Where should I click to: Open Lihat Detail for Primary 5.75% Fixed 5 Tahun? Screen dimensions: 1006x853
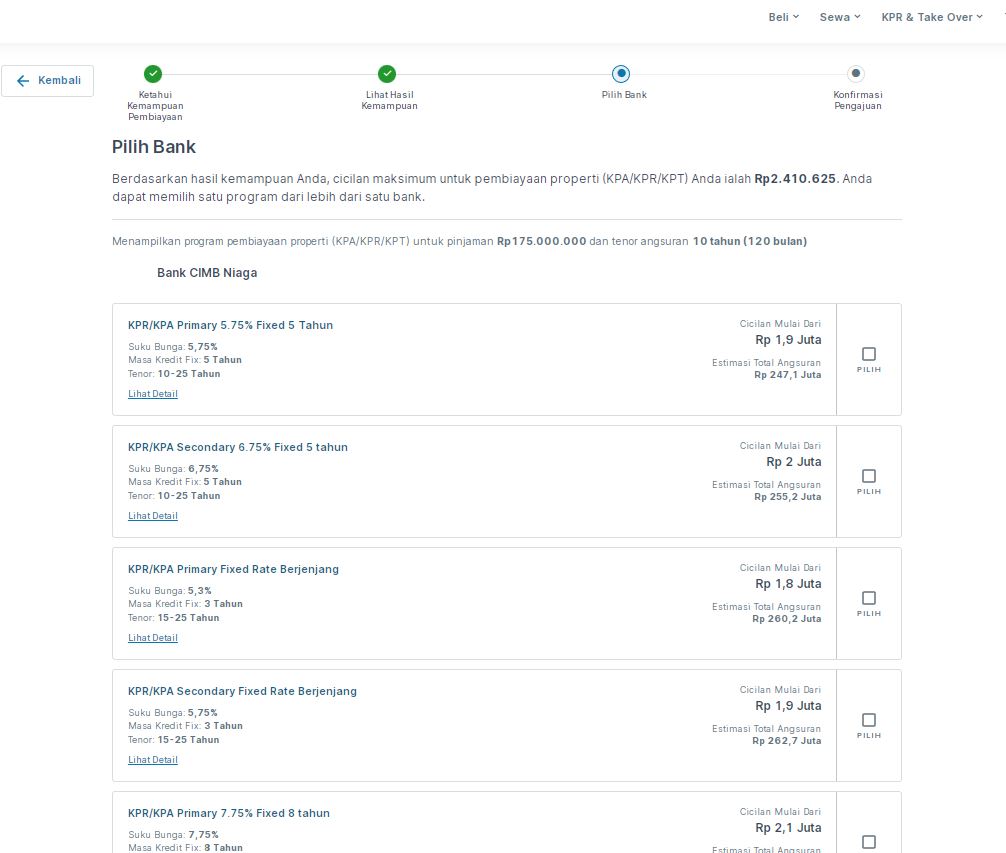point(153,394)
